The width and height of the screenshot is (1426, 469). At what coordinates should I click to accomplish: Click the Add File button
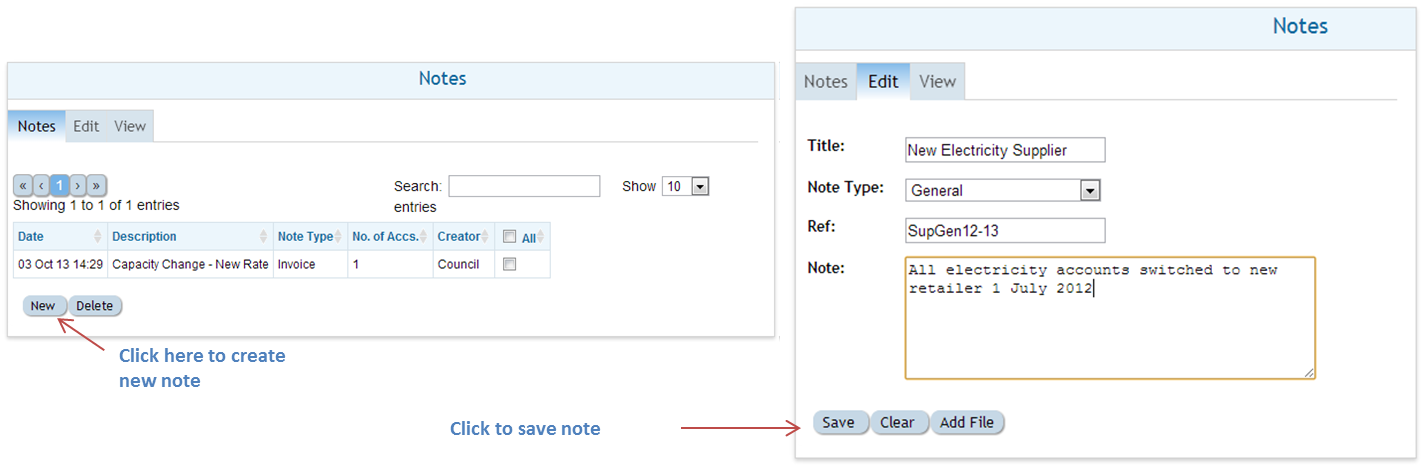click(x=967, y=423)
